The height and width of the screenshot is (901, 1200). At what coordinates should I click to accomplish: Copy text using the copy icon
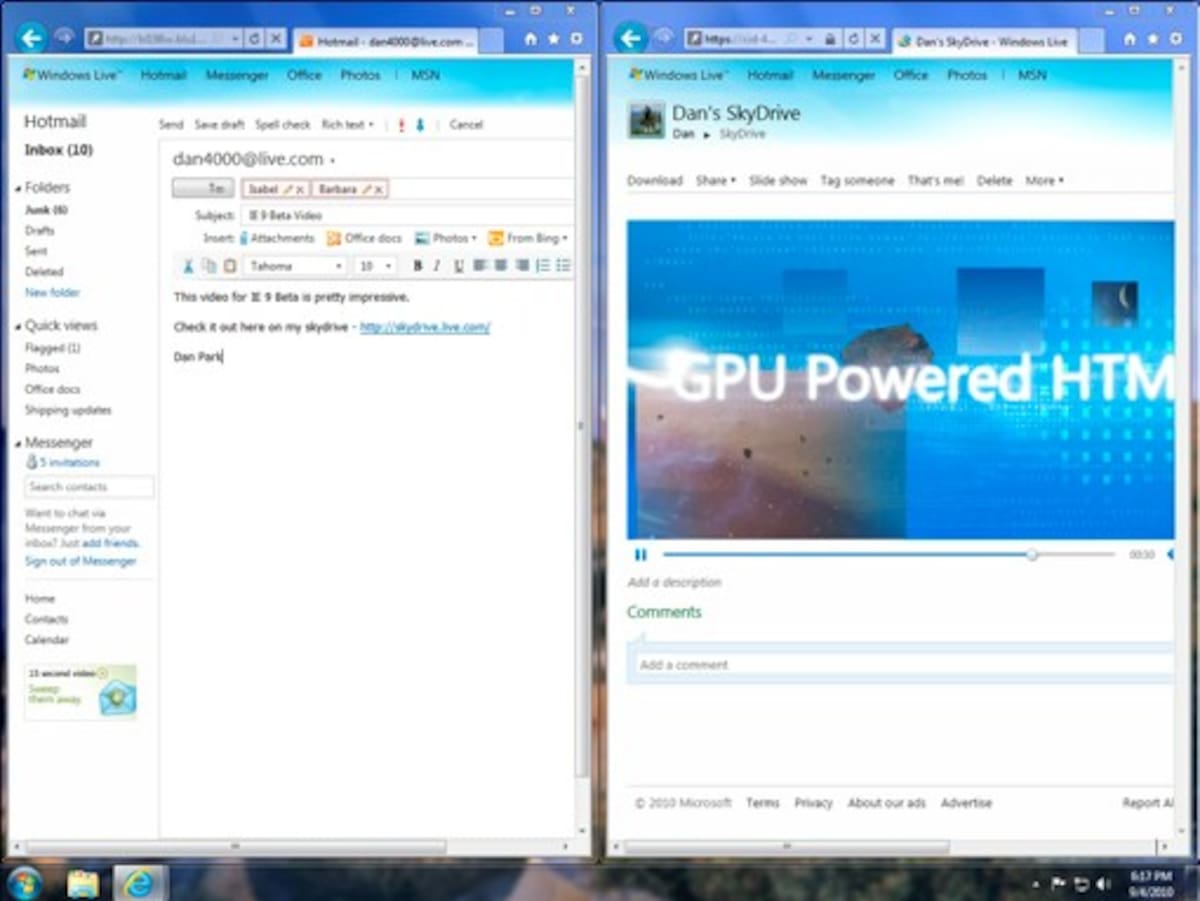pyautogui.click(x=209, y=266)
